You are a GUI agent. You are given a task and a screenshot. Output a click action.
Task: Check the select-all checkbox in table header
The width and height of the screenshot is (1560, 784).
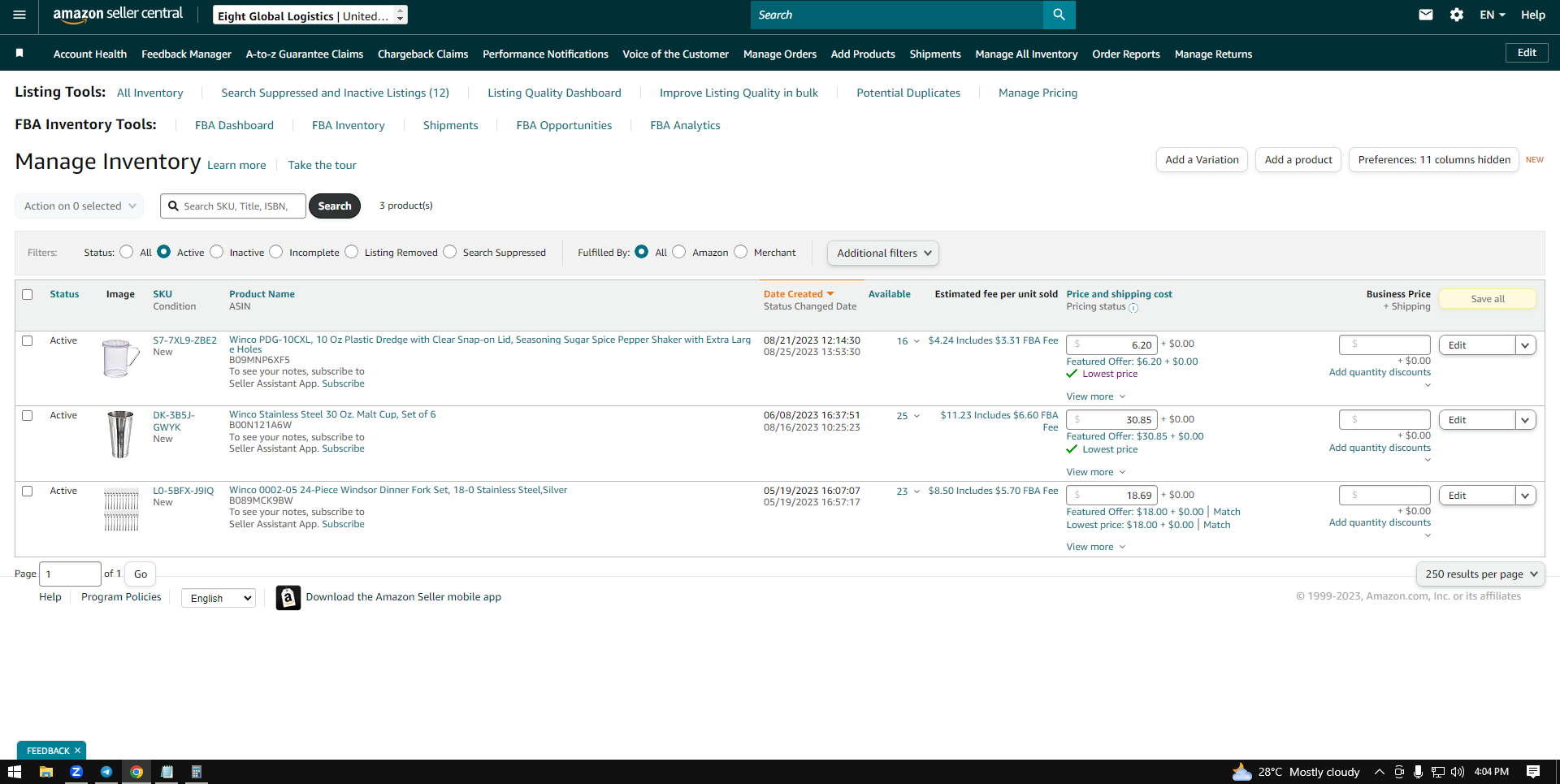pyautogui.click(x=28, y=294)
